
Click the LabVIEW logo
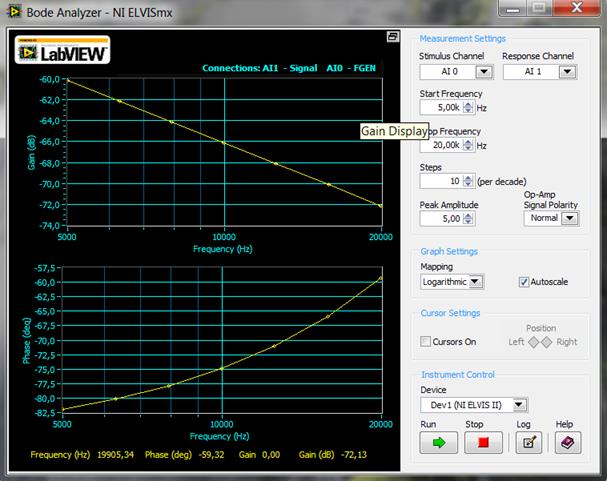(62, 50)
